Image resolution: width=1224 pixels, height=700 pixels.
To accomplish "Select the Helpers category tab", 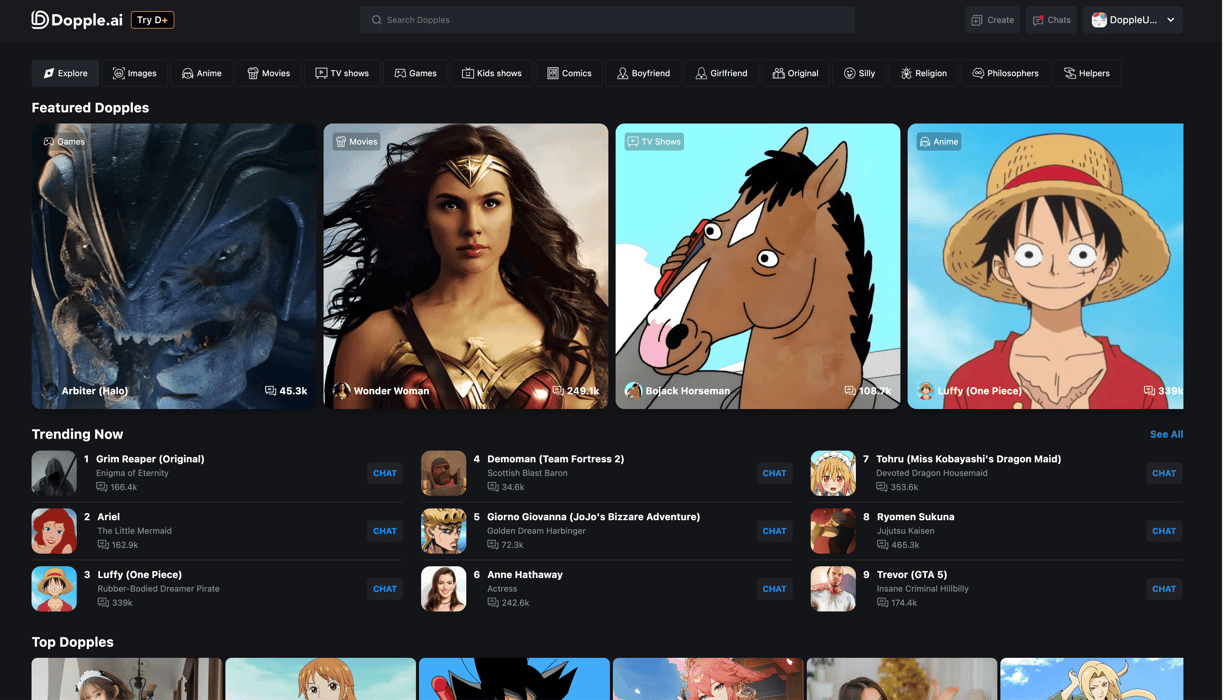I will [1087, 73].
